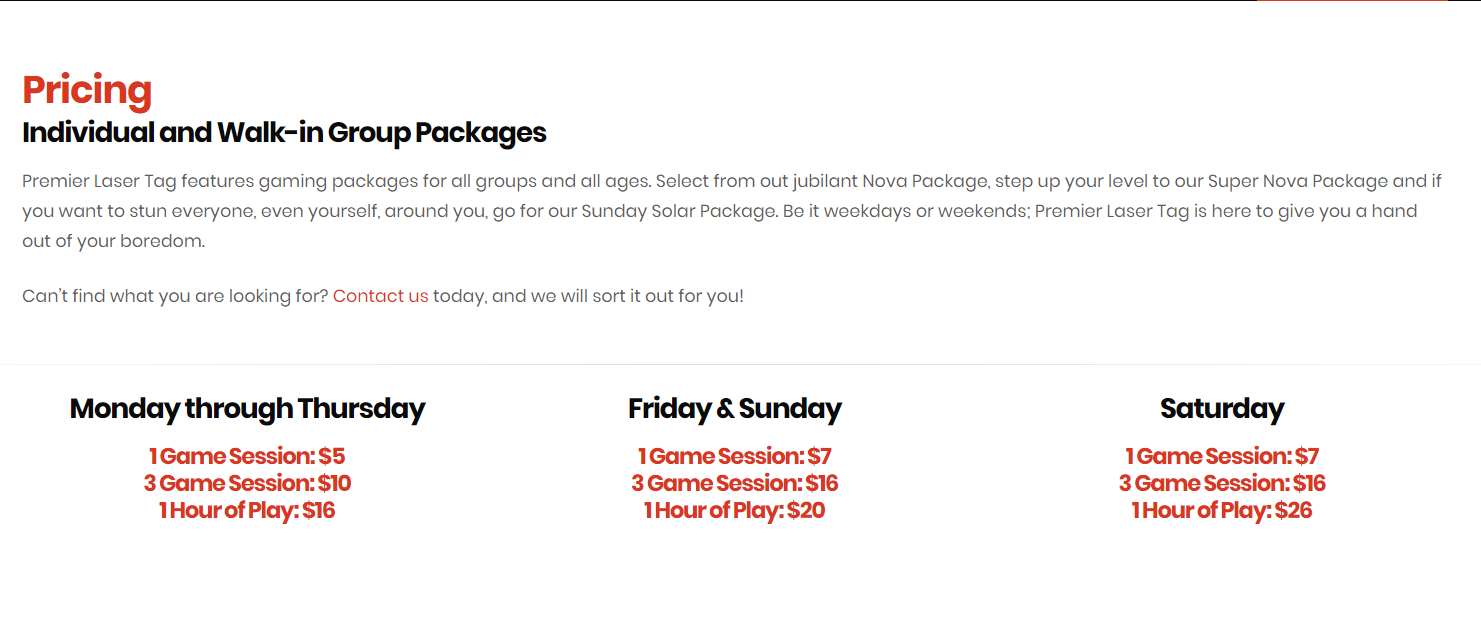This screenshot has height=643, width=1481.
Task: Click the red bar at top right
Action: [1352, 1]
